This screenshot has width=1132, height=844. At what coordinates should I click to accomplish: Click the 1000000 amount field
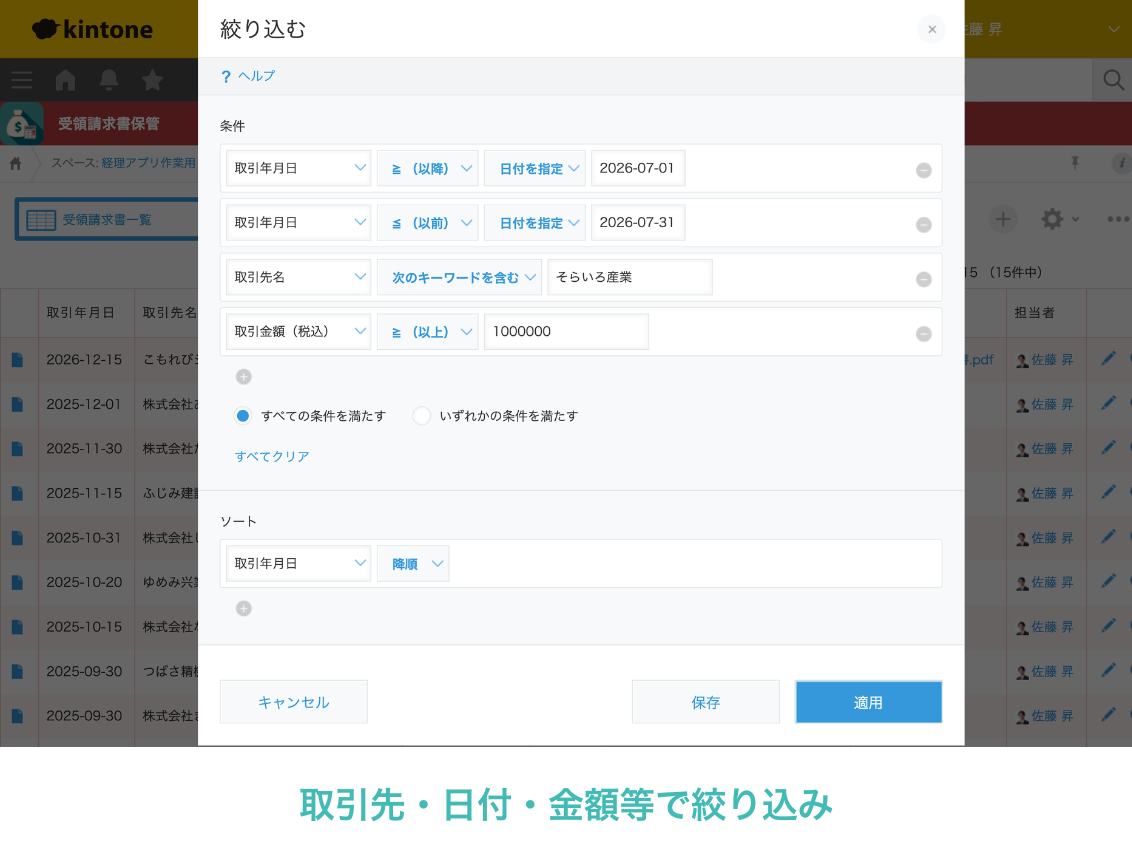[x=566, y=331]
